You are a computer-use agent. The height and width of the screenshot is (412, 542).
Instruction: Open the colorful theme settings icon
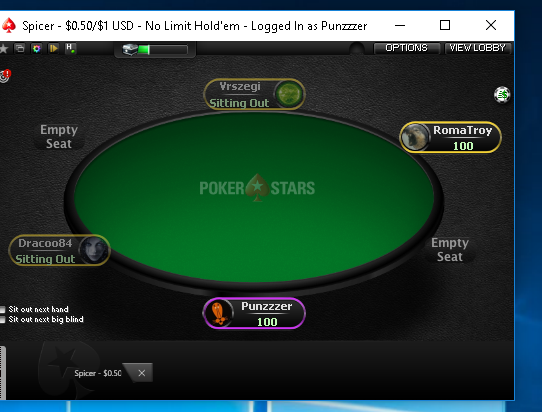[x=37, y=48]
